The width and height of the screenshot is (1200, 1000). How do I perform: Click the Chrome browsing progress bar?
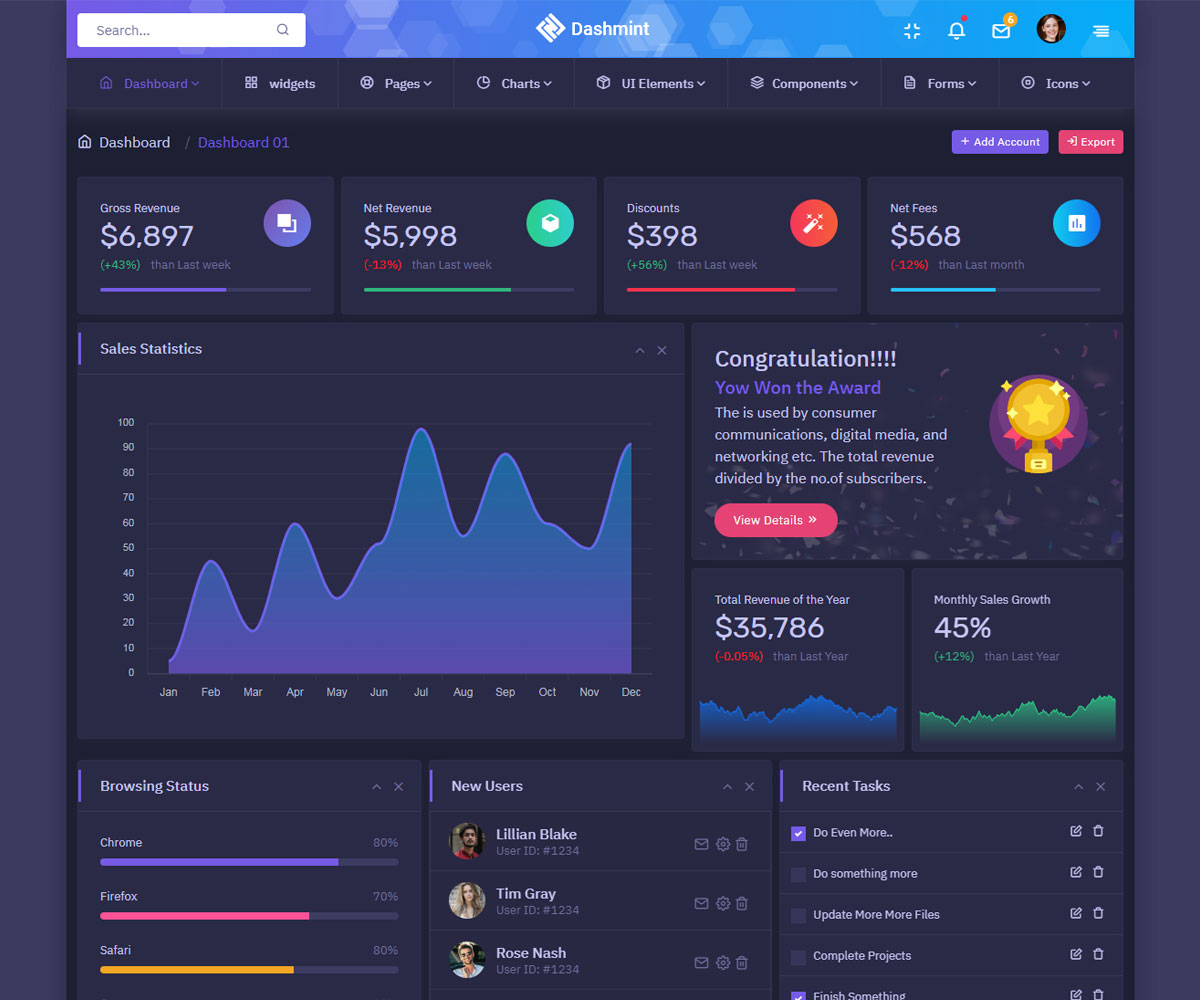click(x=249, y=861)
